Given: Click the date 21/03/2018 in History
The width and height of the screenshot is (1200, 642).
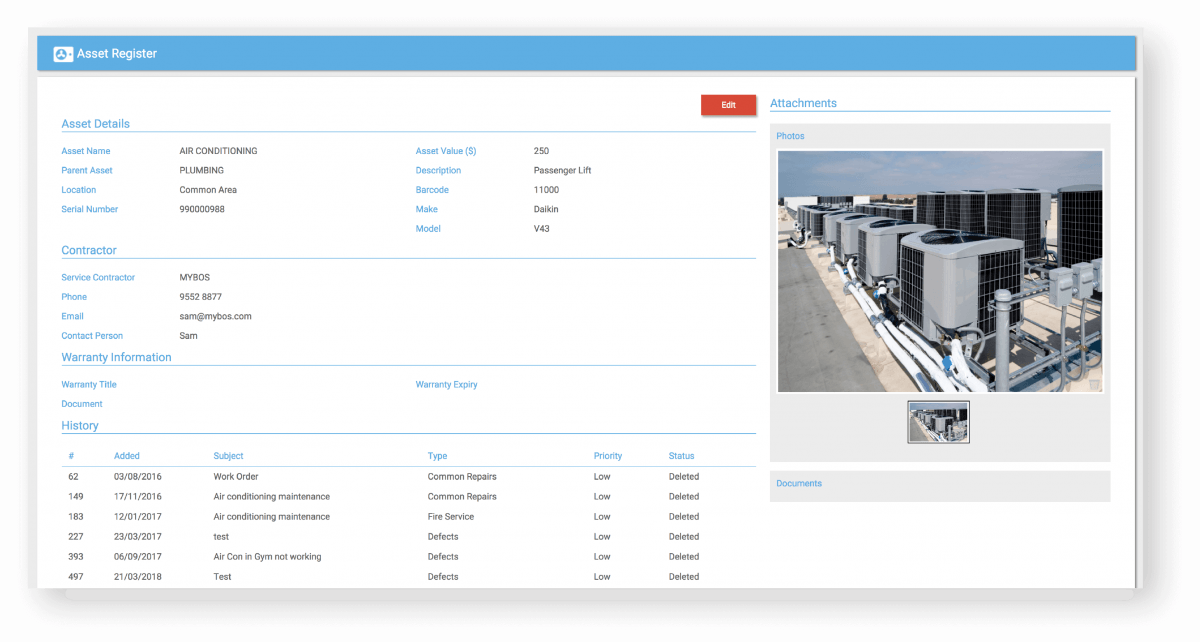Looking at the screenshot, I should [138, 577].
